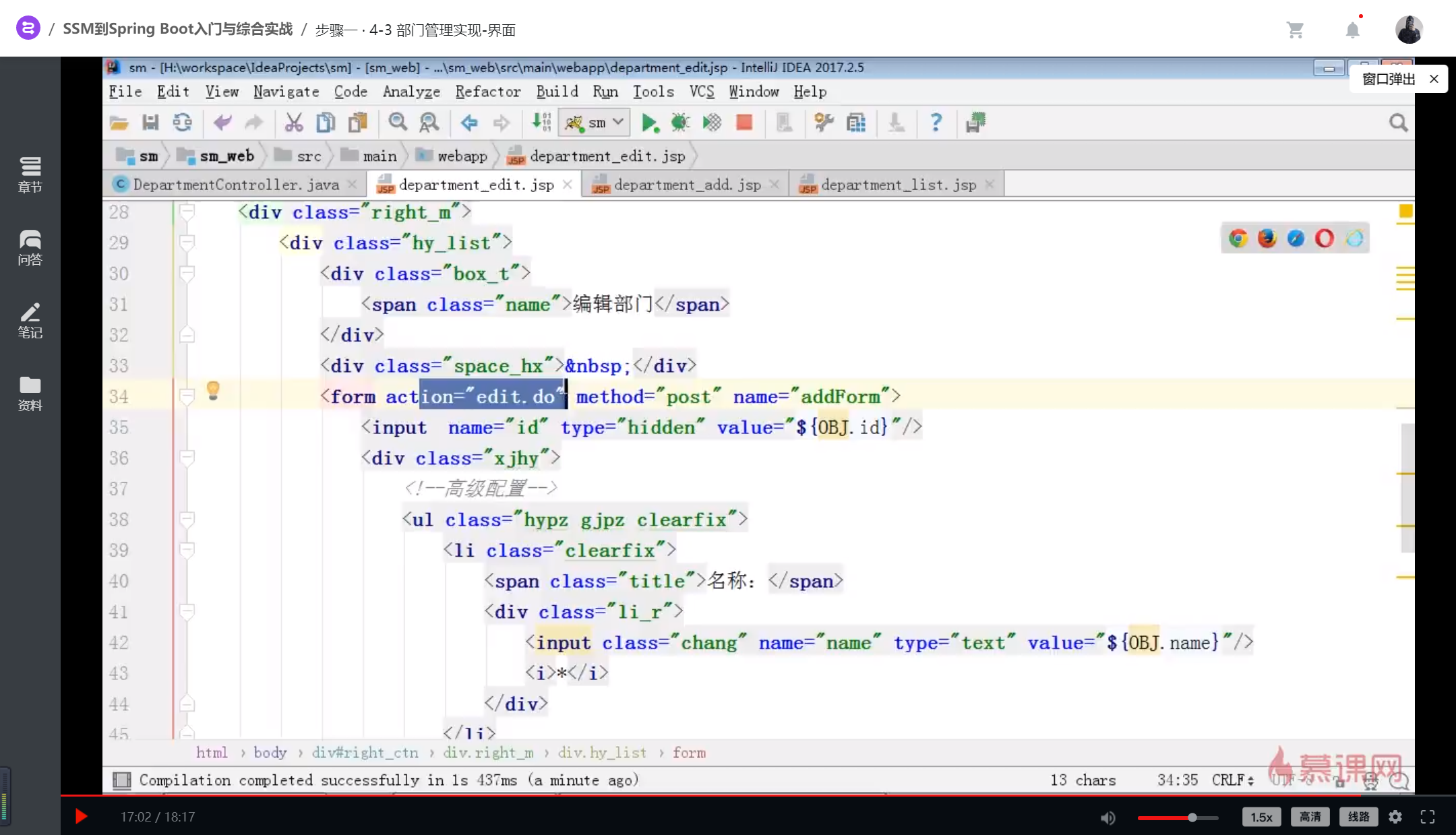Open the sm run configuration dropdown
Screen dimensions: 1456x835
pyautogui.click(x=595, y=123)
